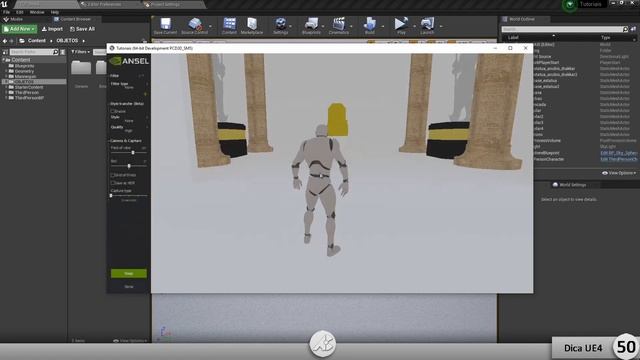
Task: Collapse the Content root folder
Action: tap(4, 60)
